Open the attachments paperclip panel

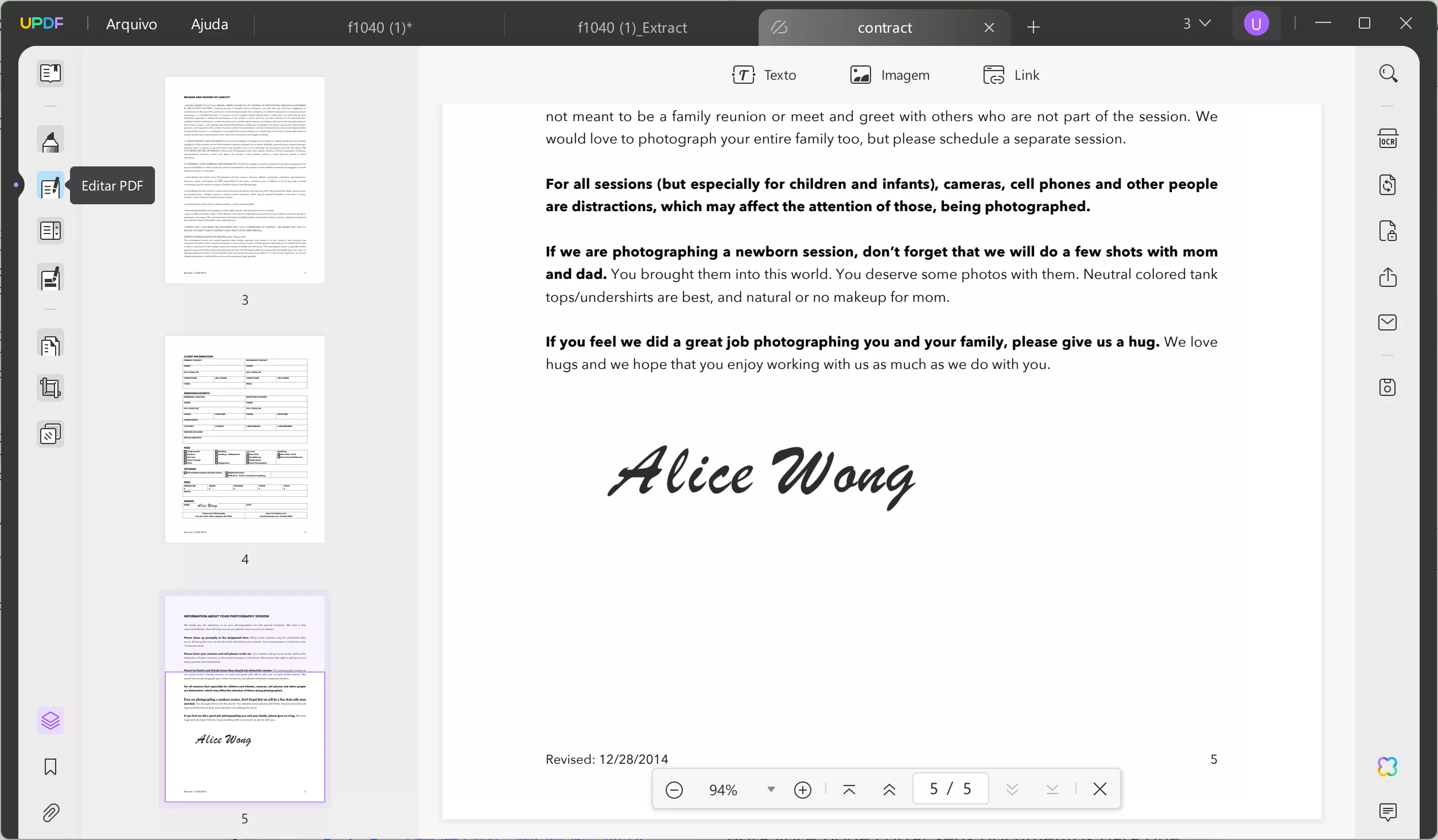coord(50,812)
